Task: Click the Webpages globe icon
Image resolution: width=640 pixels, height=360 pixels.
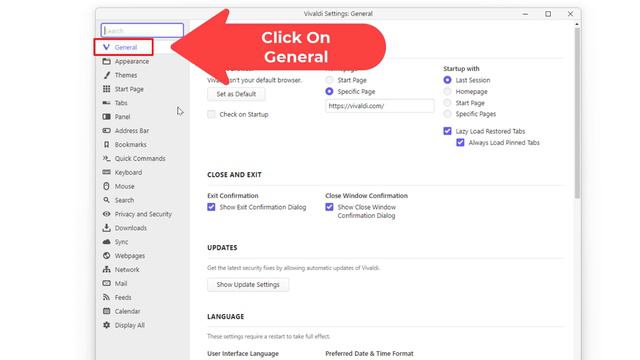Action: pyautogui.click(x=107, y=256)
